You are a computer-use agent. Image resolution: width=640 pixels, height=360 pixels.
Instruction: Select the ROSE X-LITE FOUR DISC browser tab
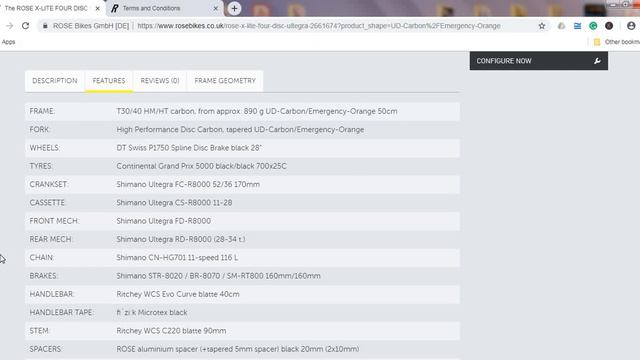[x=51, y=8]
